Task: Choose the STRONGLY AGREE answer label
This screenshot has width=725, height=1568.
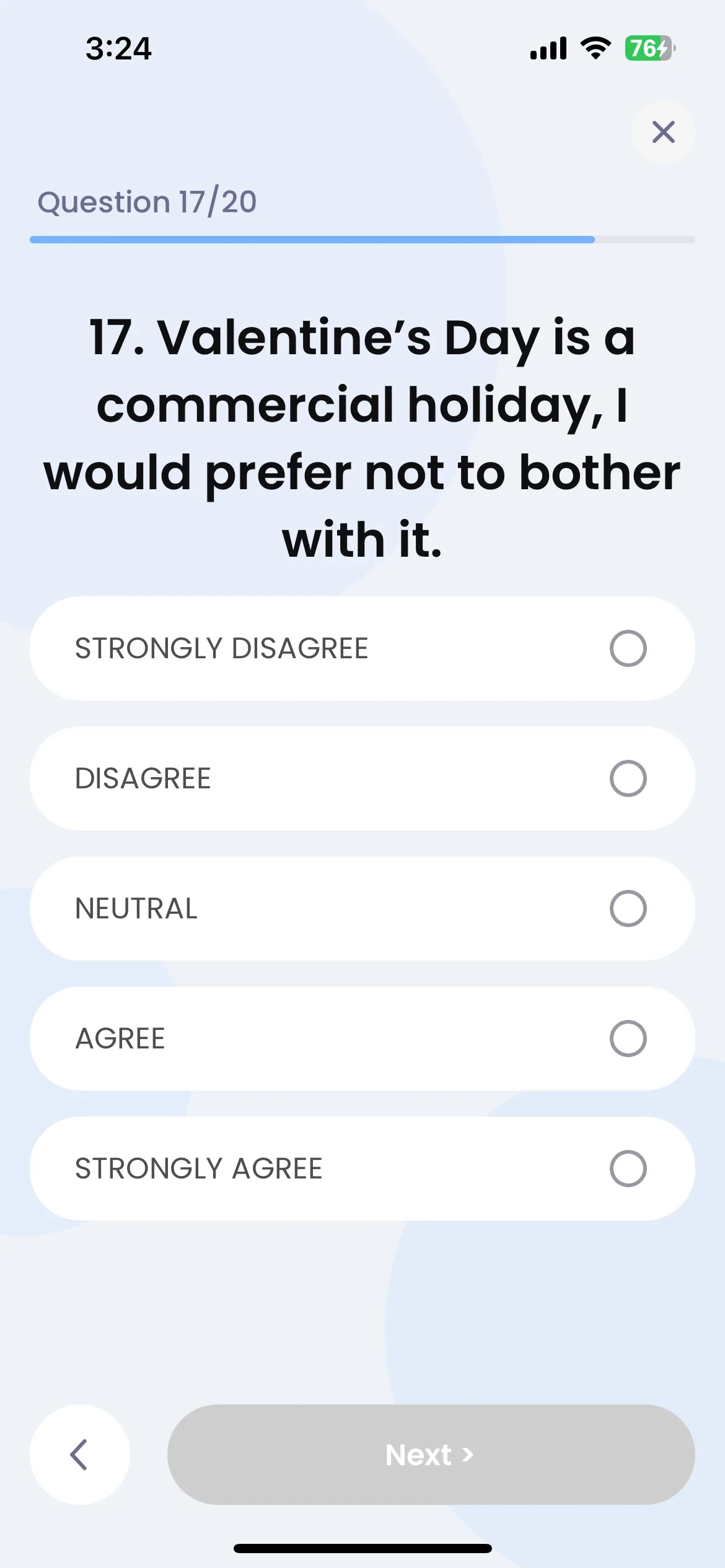Action: [x=199, y=1169]
